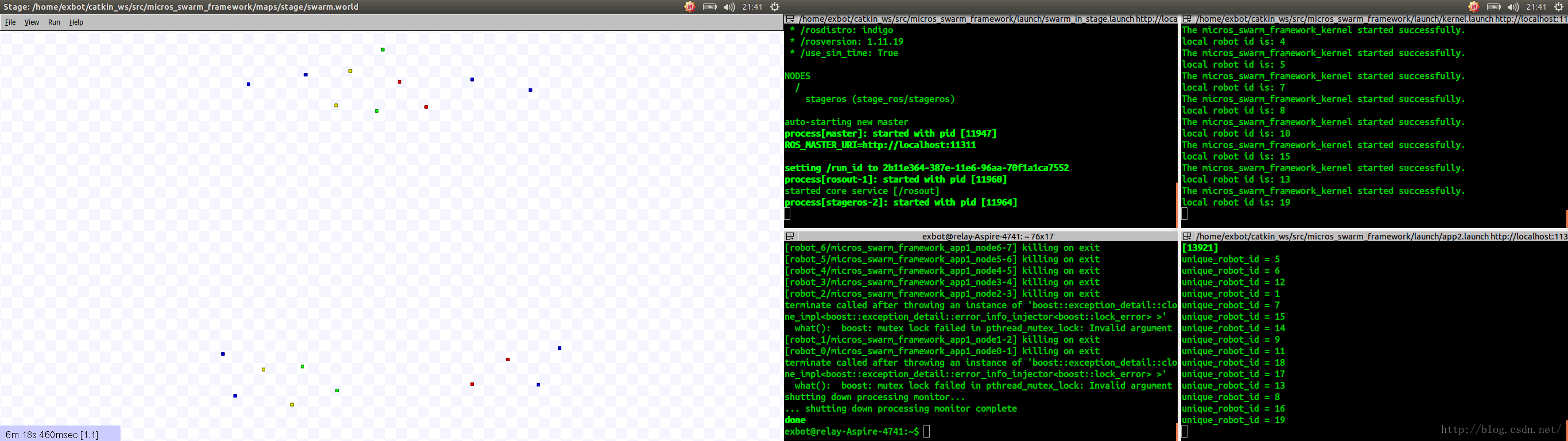Viewport: 1568px width, 441px height.
Task: Click 'unique_robot_id = 18' line
Action: pyautogui.click(x=1233, y=363)
